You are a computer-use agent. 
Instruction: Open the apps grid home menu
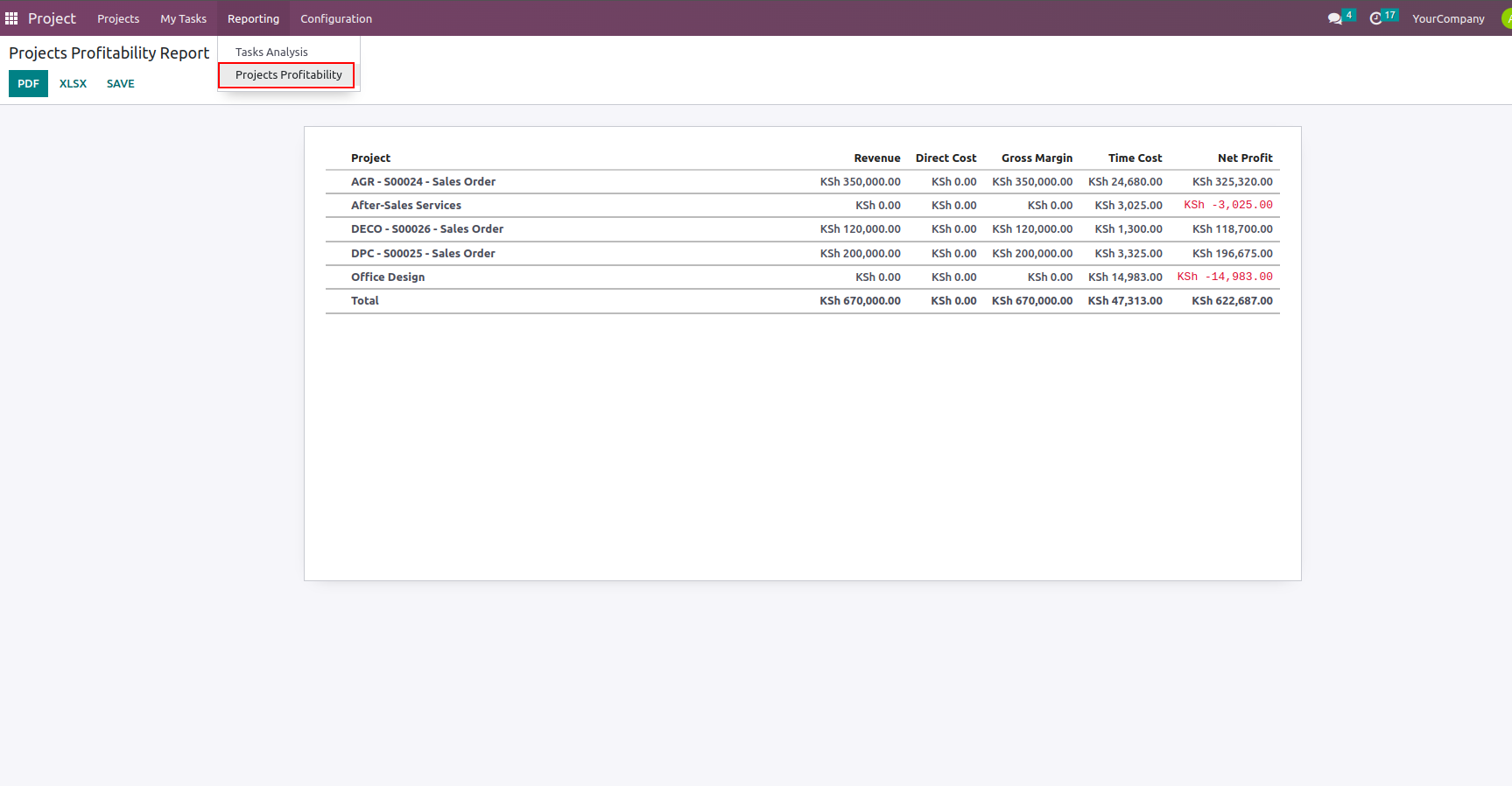coord(11,18)
